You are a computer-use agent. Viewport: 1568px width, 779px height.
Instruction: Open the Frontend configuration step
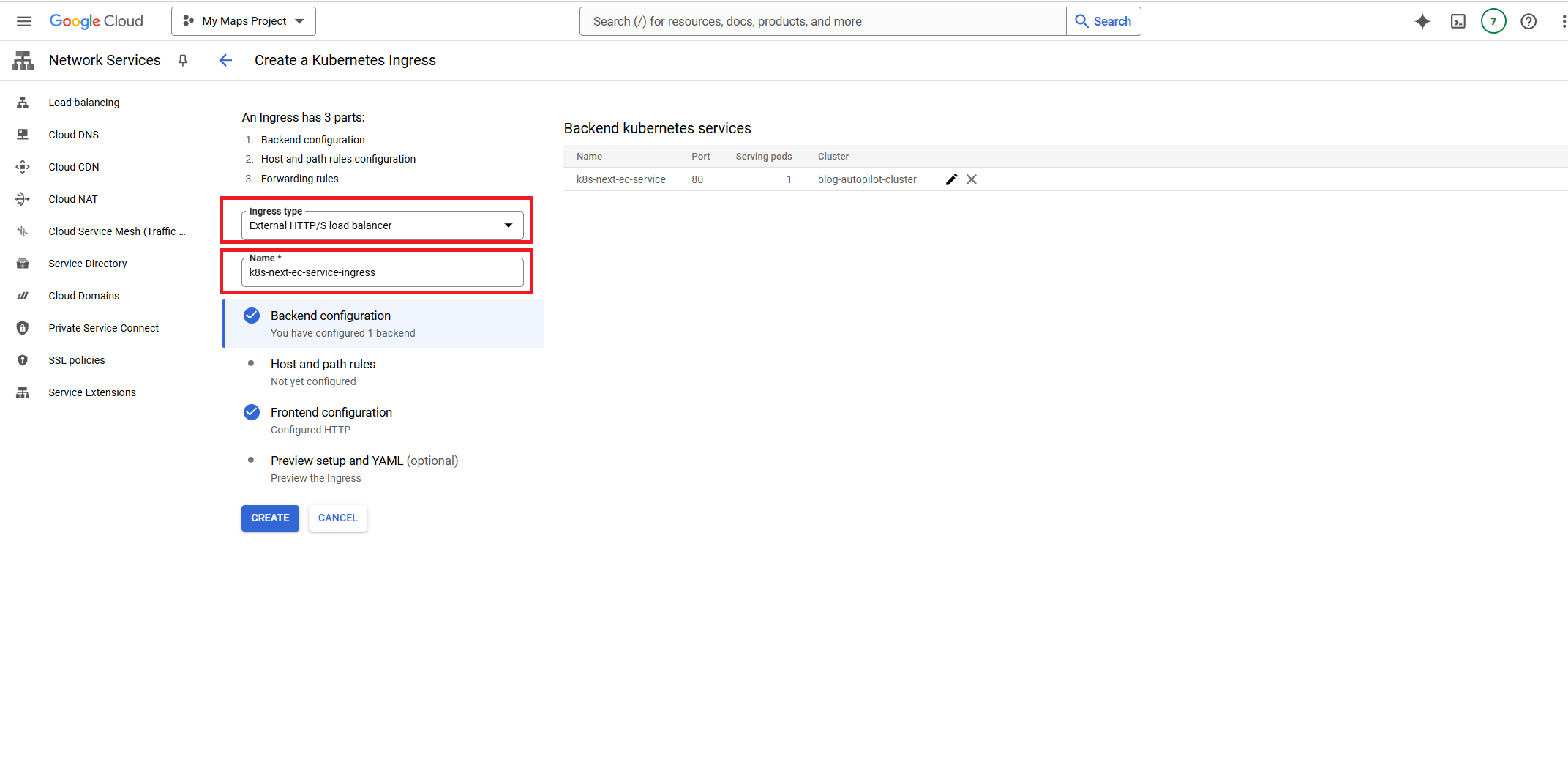coord(331,412)
